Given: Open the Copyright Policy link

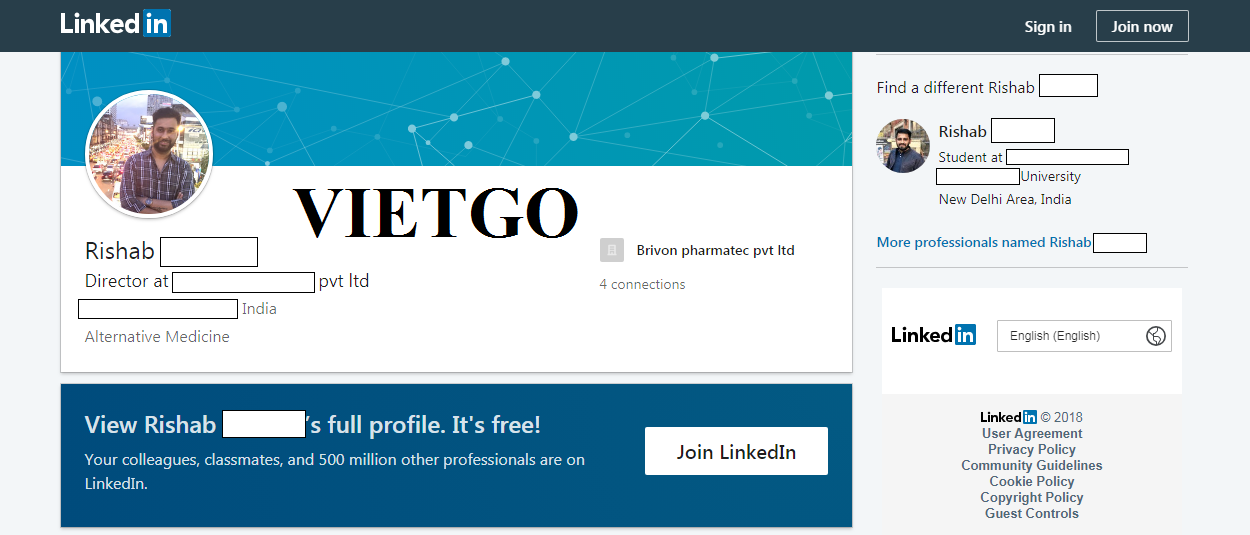Looking at the screenshot, I should click(x=1032, y=497).
